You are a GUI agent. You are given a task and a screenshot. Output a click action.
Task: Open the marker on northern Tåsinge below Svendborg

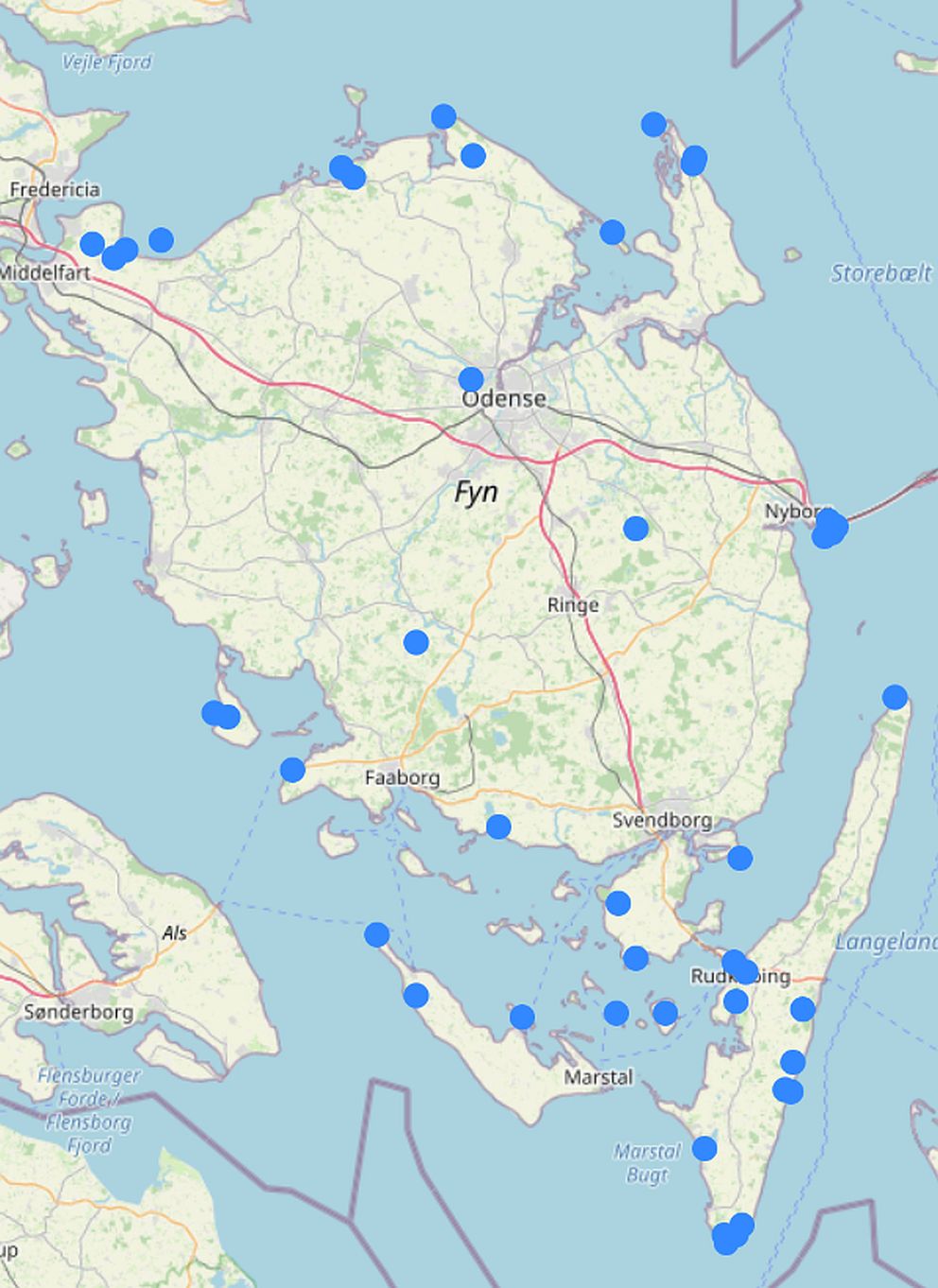617,903
